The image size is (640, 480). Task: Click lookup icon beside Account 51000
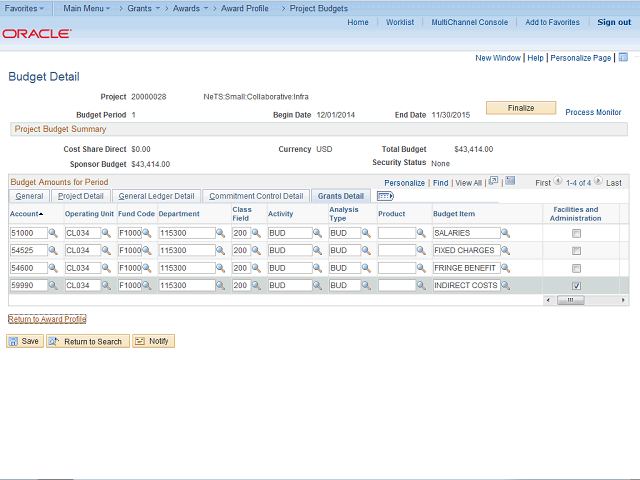pyautogui.click(x=53, y=233)
